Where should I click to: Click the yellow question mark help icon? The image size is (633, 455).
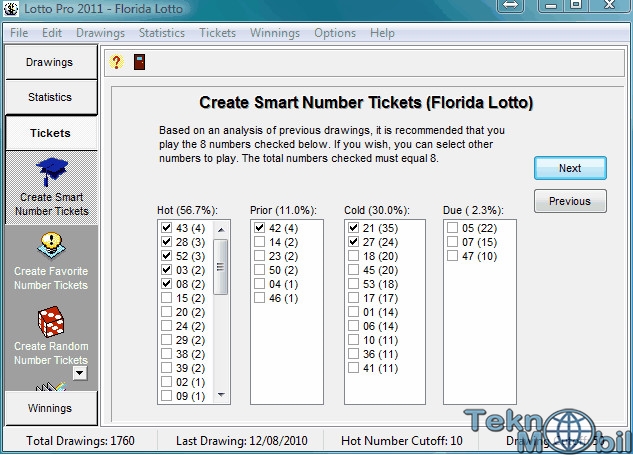click(x=116, y=62)
